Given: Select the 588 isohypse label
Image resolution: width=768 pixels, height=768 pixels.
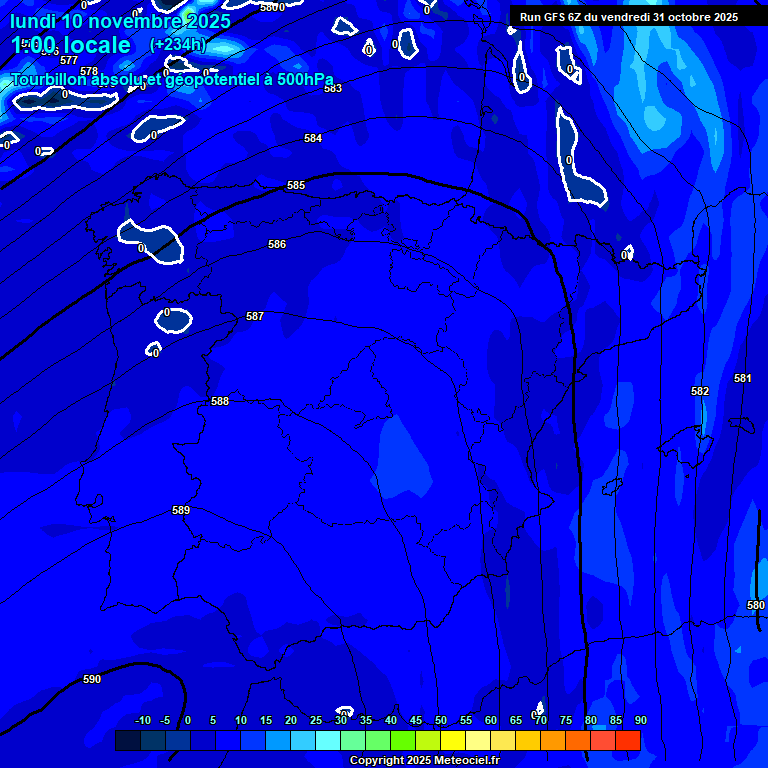Looking at the screenshot, I should (x=220, y=401).
